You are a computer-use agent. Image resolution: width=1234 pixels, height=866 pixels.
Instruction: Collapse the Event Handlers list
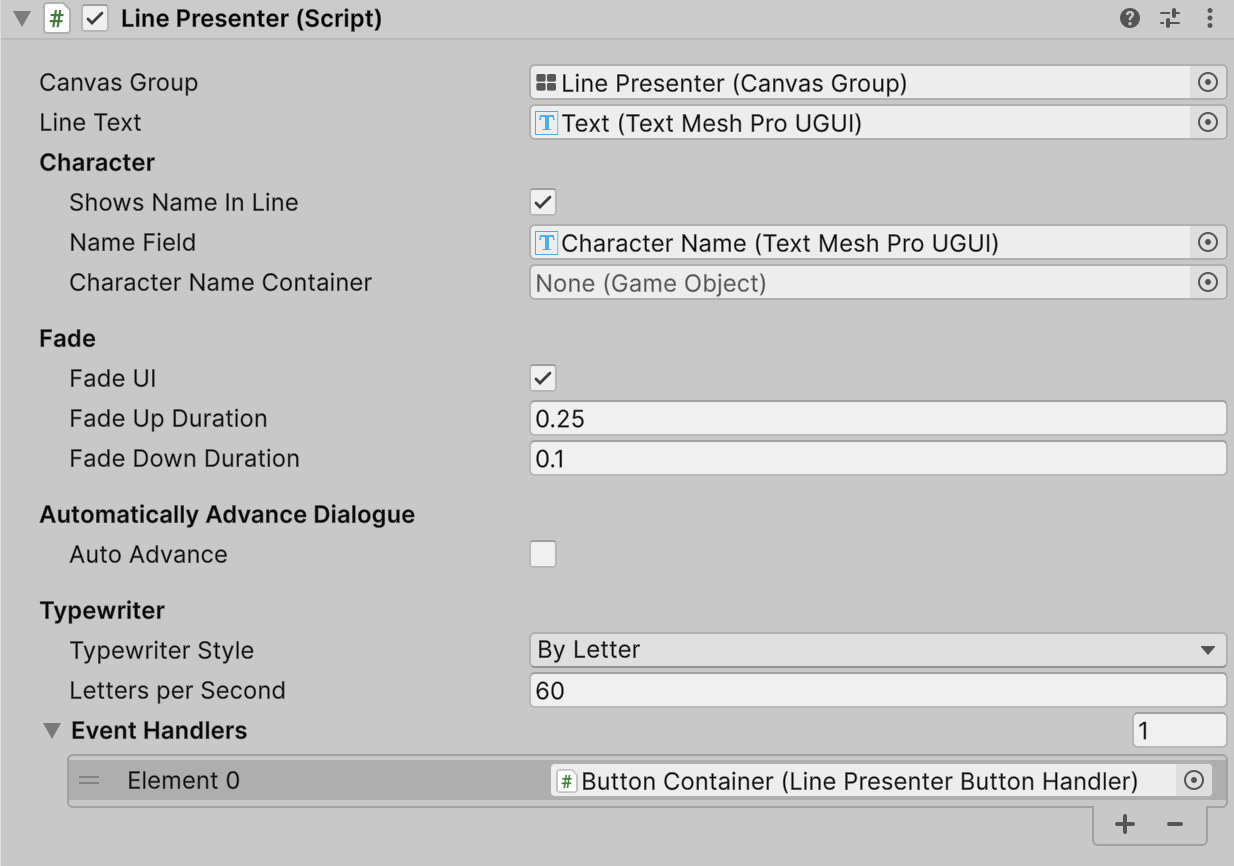pos(52,731)
